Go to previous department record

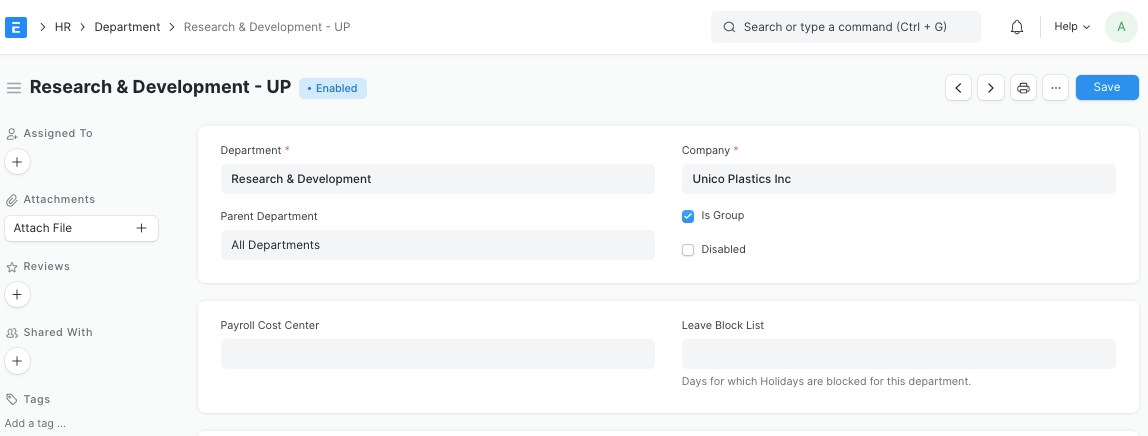(x=959, y=88)
